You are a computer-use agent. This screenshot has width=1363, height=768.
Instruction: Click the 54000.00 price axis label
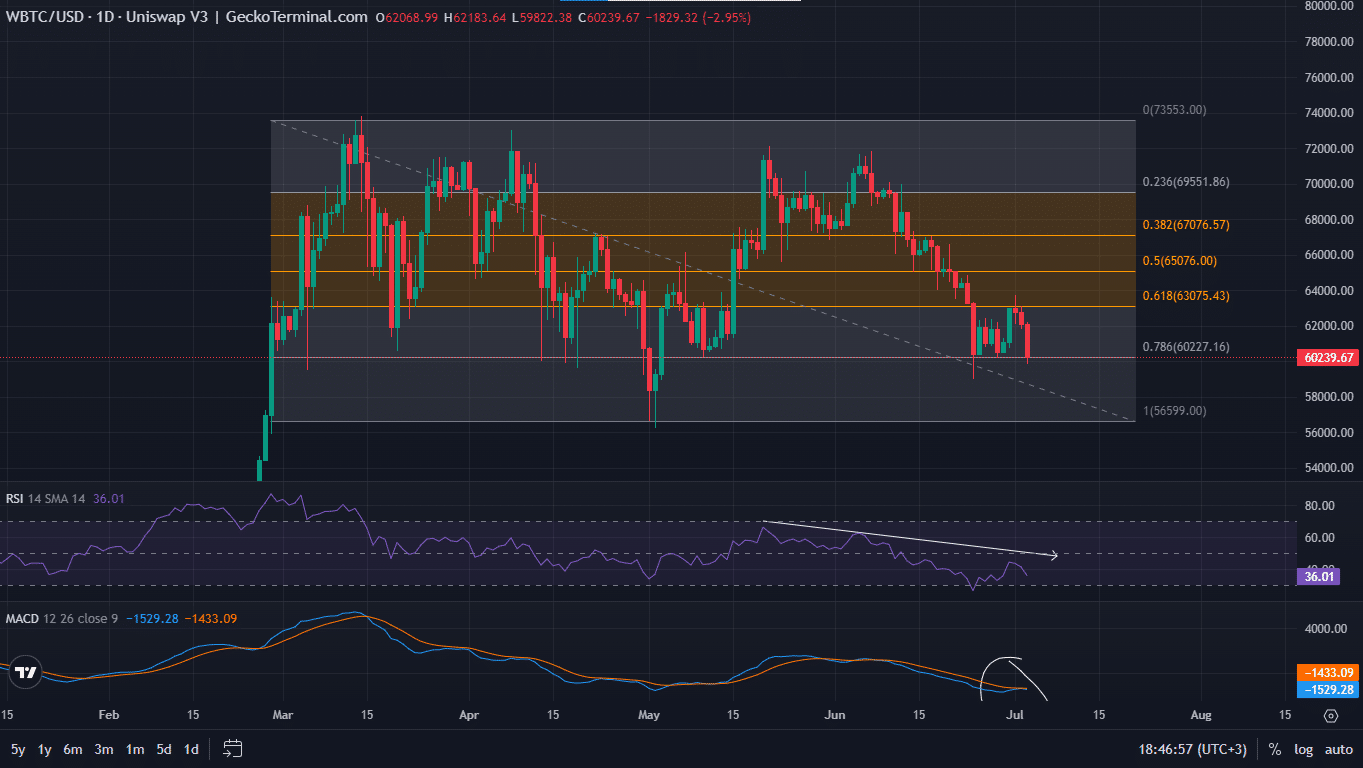[x=1329, y=468]
